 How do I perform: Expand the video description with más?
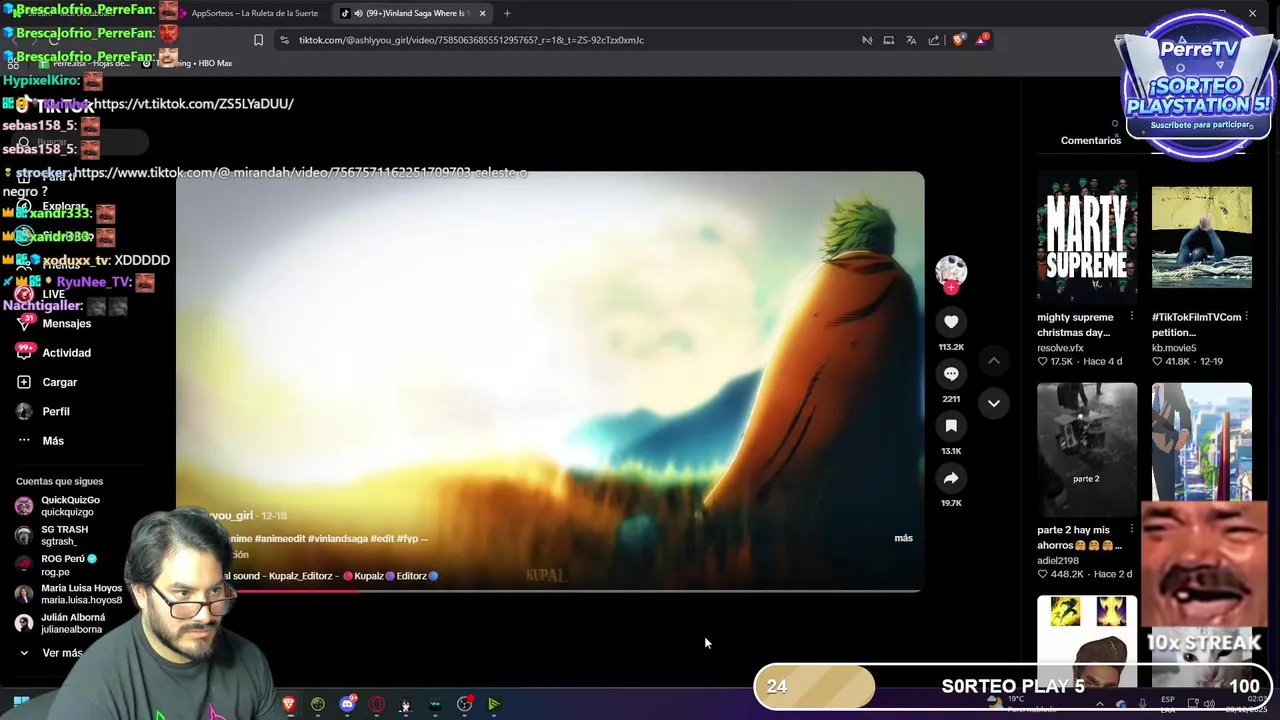pyautogui.click(x=903, y=538)
